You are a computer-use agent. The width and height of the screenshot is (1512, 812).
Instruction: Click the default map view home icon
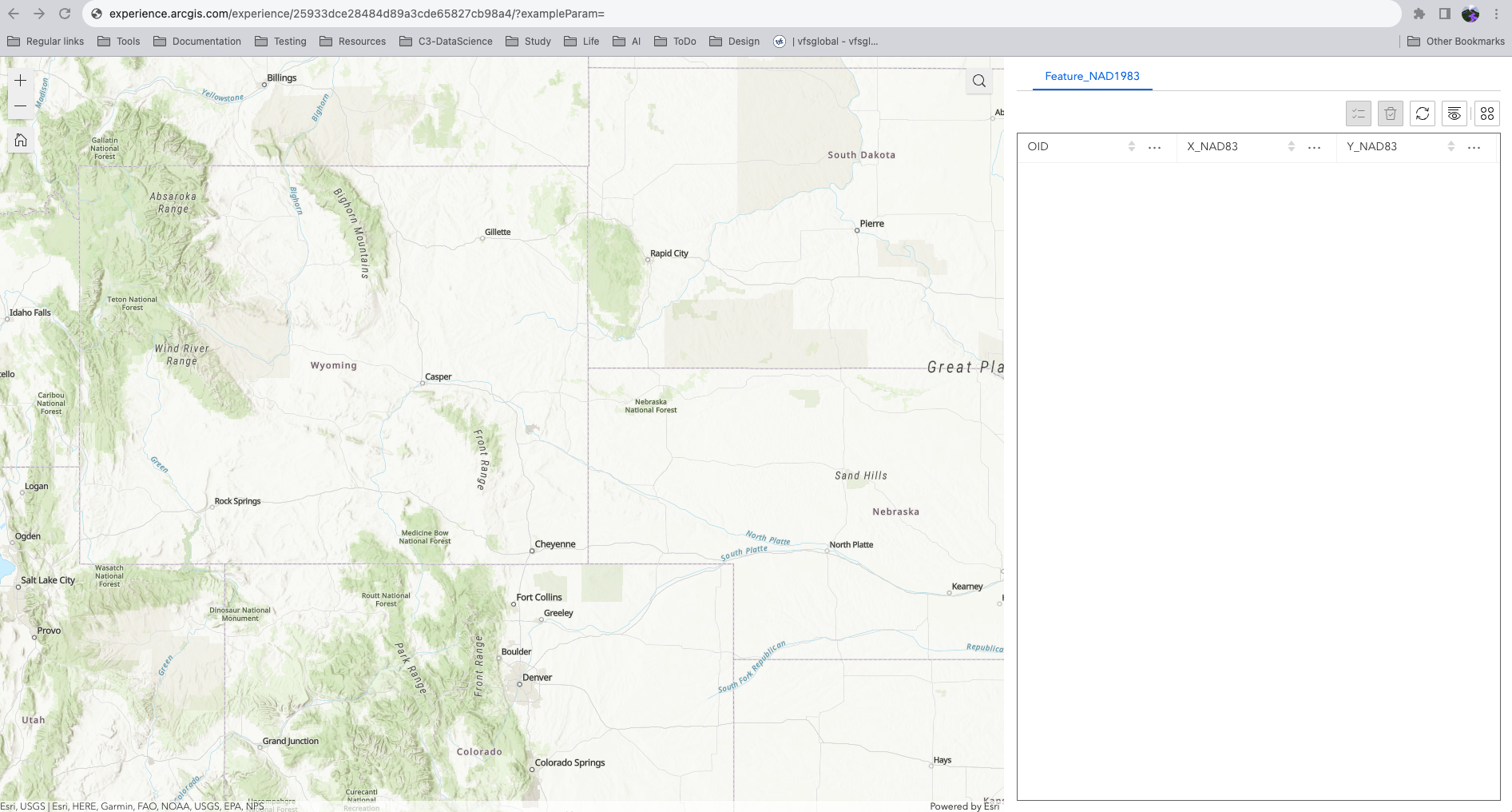[x=20, y=139]
